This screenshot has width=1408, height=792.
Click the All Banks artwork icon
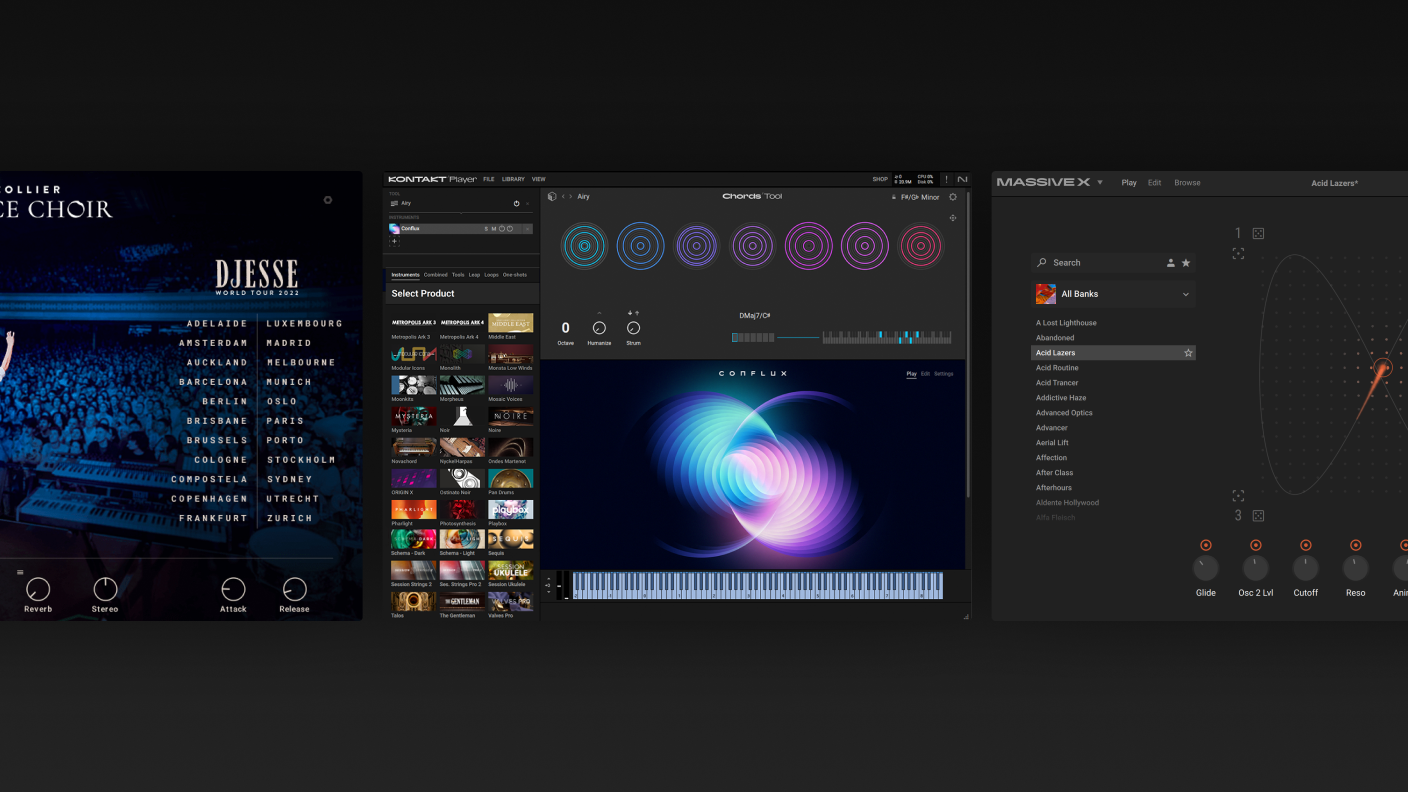coord(1045,294)
